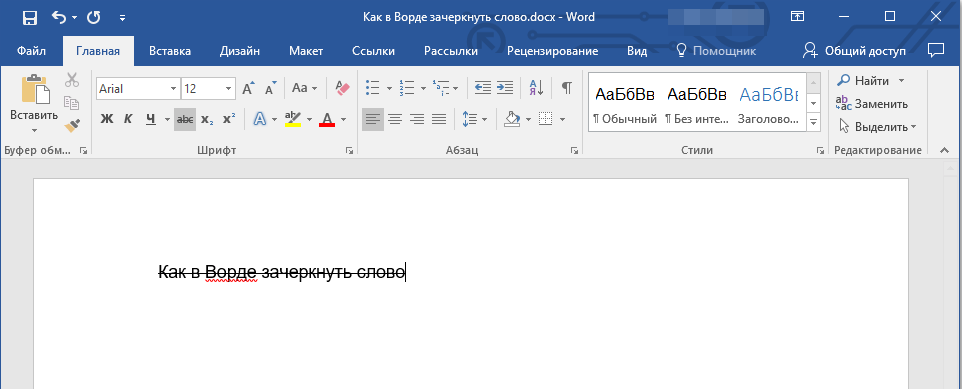Image resolution: width=962 pixels, height=389 pixels.
Task: Click the Format Painter brush icon
Action: pos(72,125)
